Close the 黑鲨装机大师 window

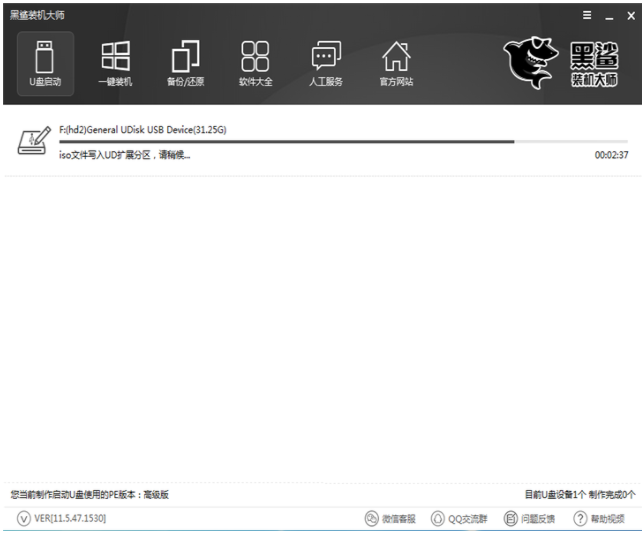pyautogui.click(x=631, y=16)
